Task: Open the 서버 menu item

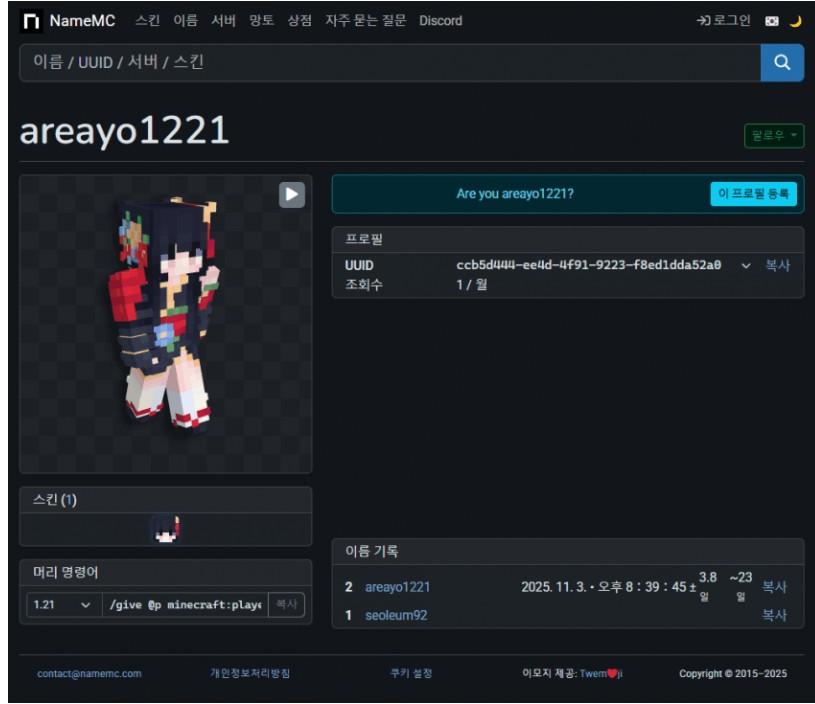Action: click(223, 21)
